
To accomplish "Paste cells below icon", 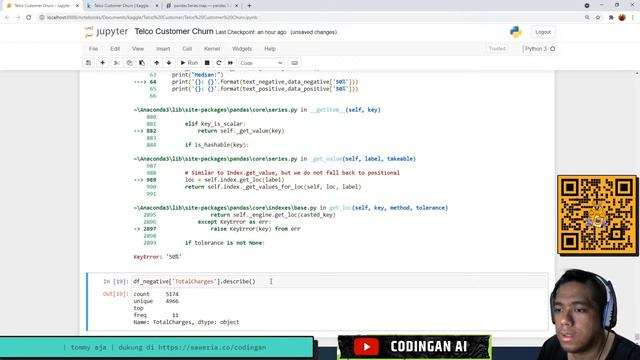I will 142,63.
